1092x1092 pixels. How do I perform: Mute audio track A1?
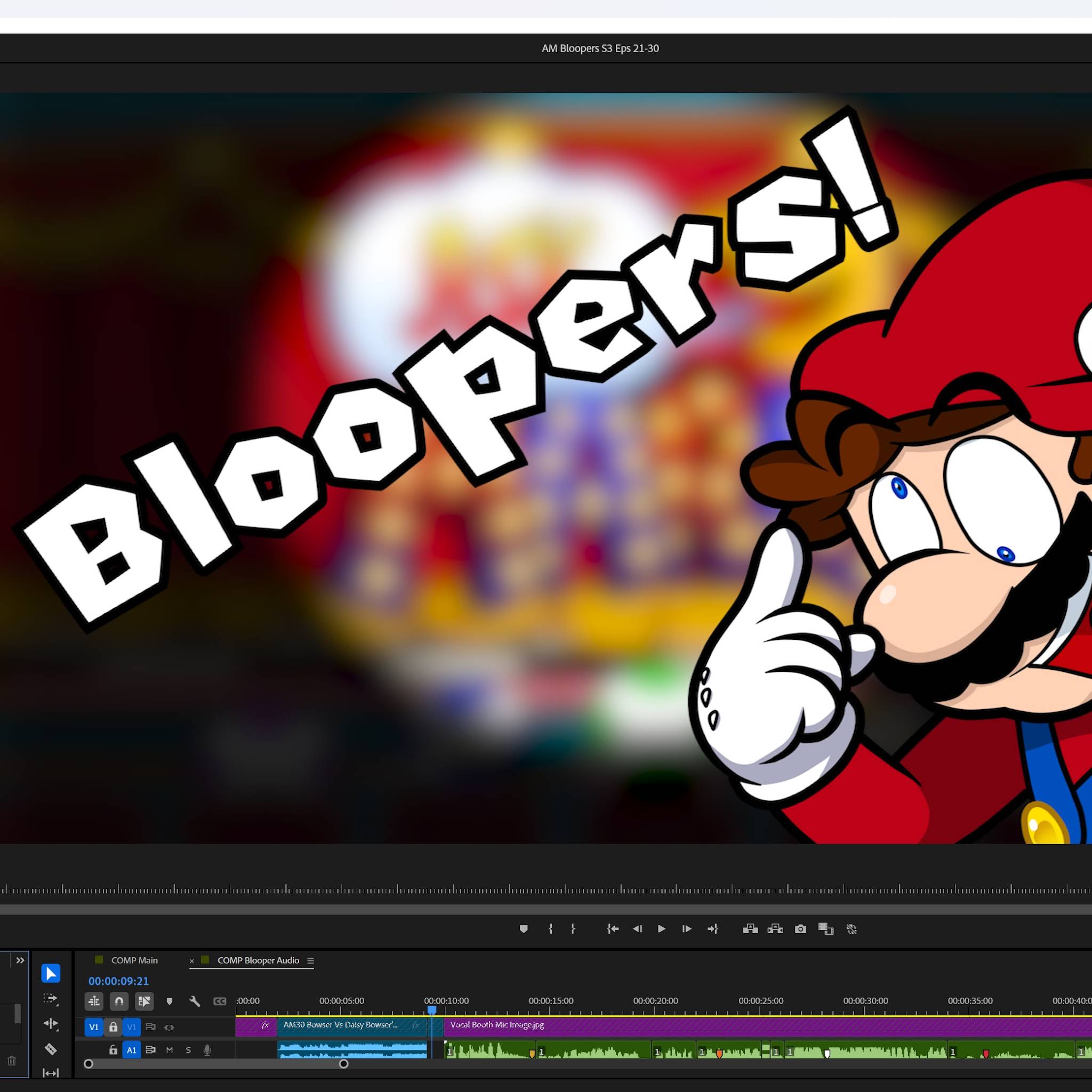[169, 1050]
